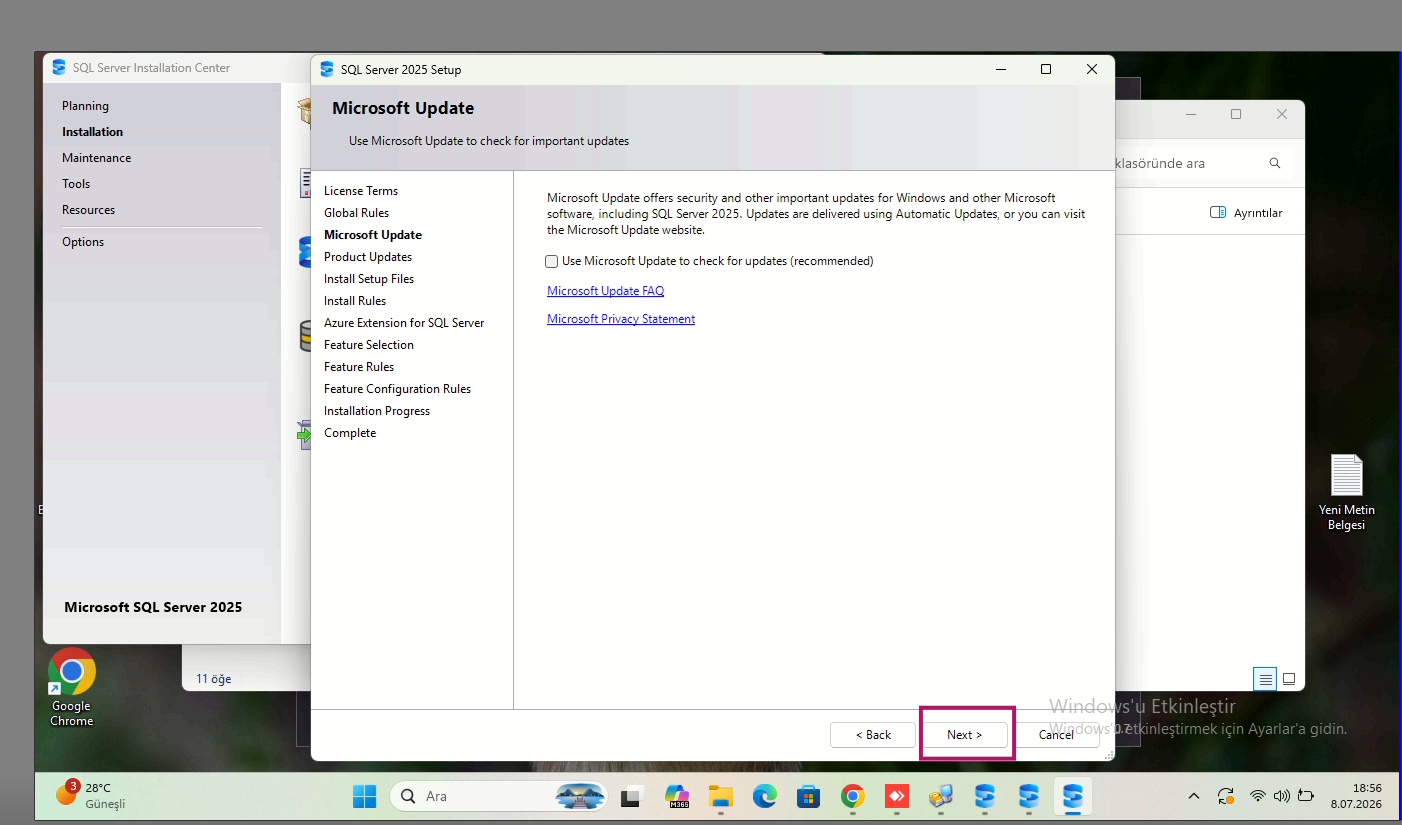Click the magnifier icon in File Explorer search
Screen dimensions: 1402x825
click(1275, 163)
